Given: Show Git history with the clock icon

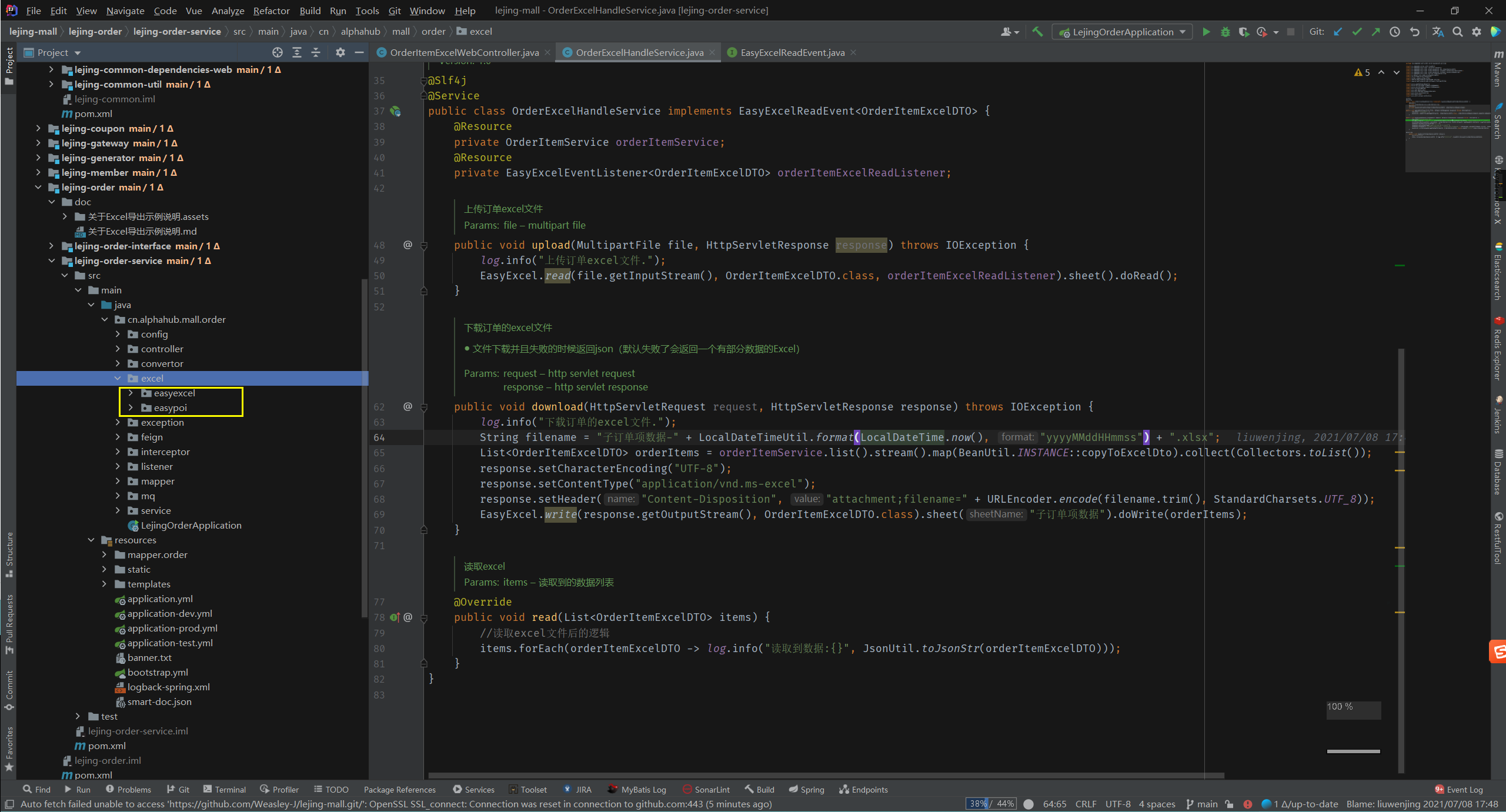Looking at the screenshot, I should (1394, 32).
